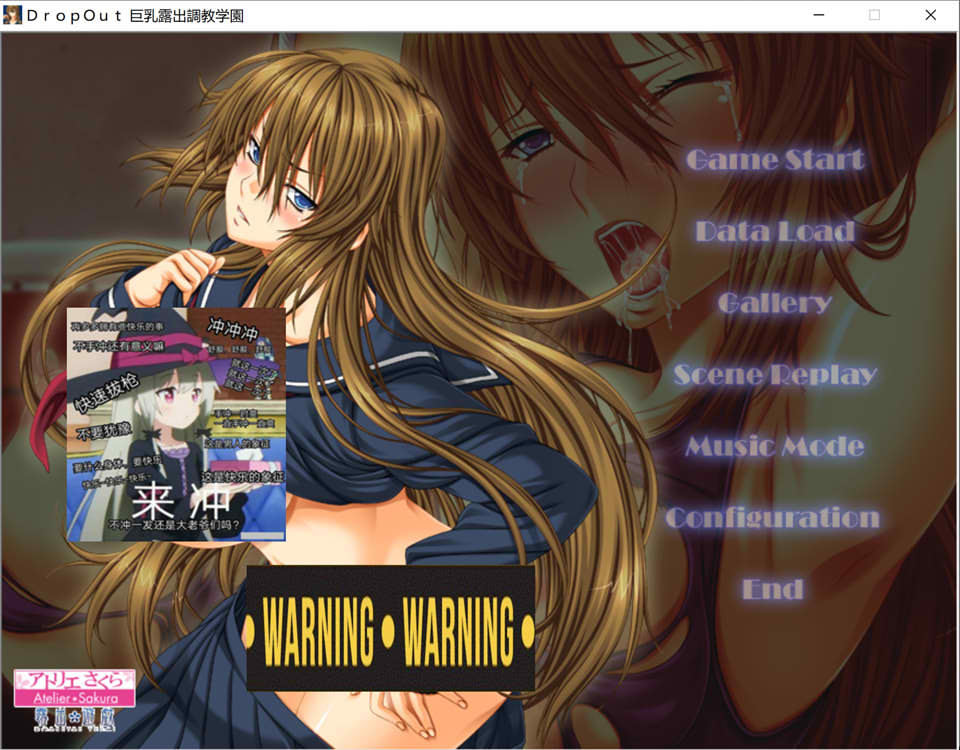Select Scene Replay
960x750 pixels.
click(775, 375)
